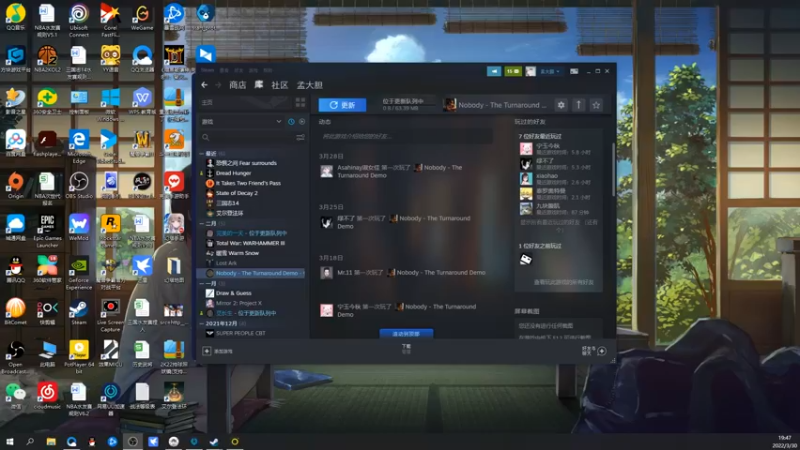Select State of Decay 2
The image size is (800, 450).
[x=236, y=193]
